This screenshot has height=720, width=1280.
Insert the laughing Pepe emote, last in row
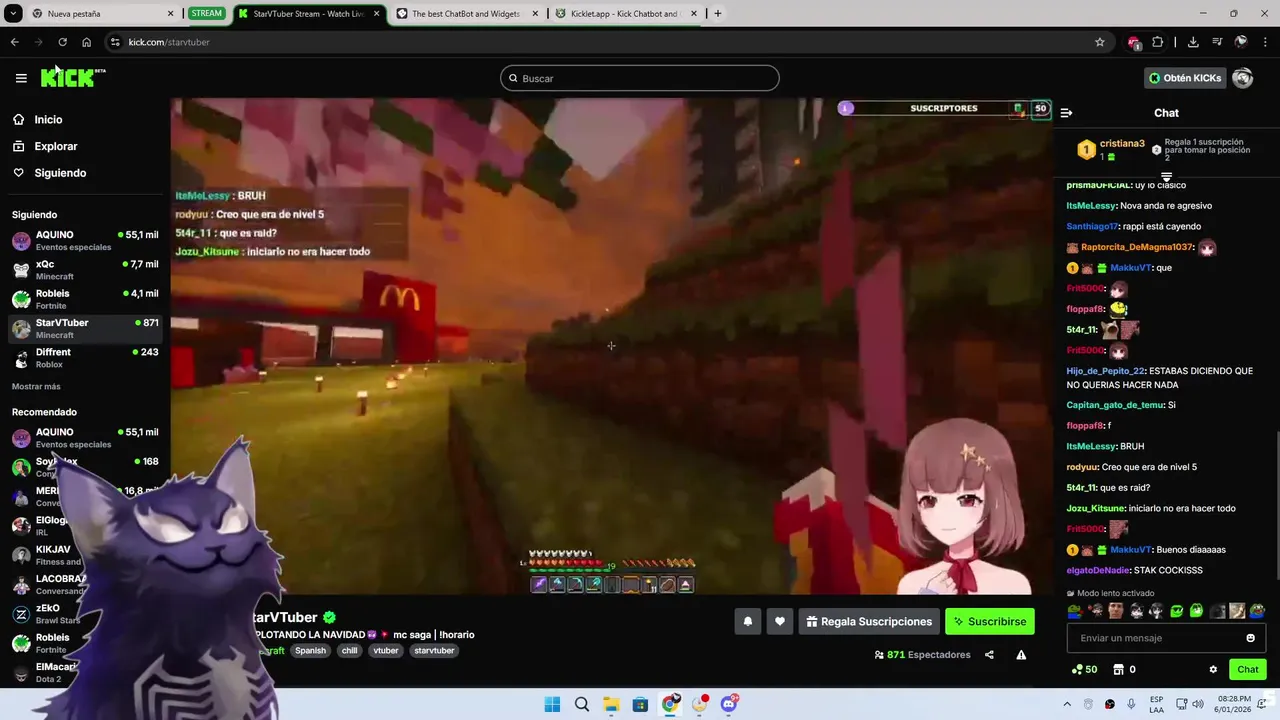click(x=1257, y=611)
